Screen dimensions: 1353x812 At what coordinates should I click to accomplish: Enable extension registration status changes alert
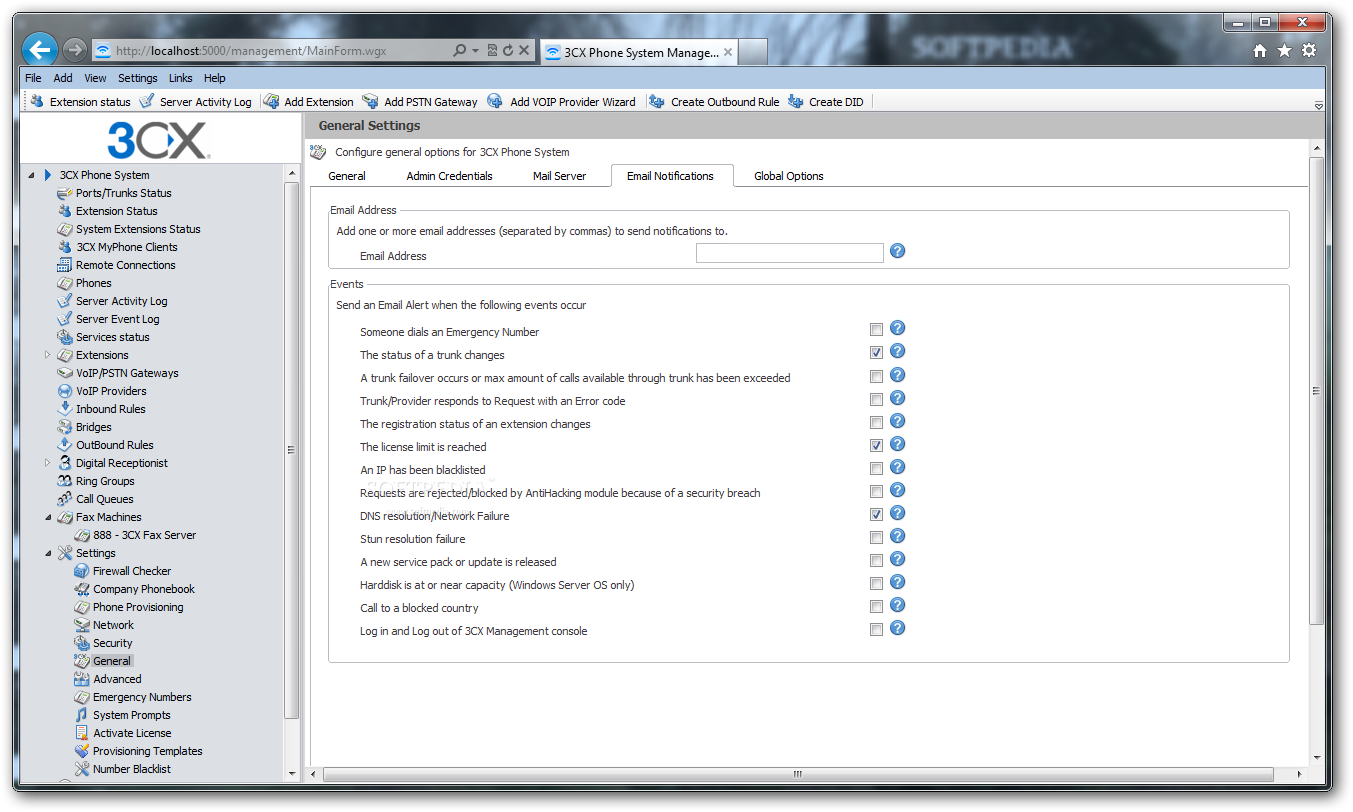coord(876,422)
